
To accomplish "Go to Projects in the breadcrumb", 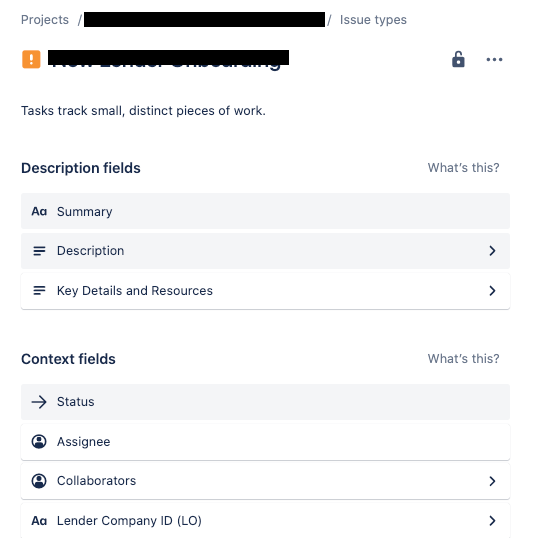I will pyautogui.click(x=45, y=20).
